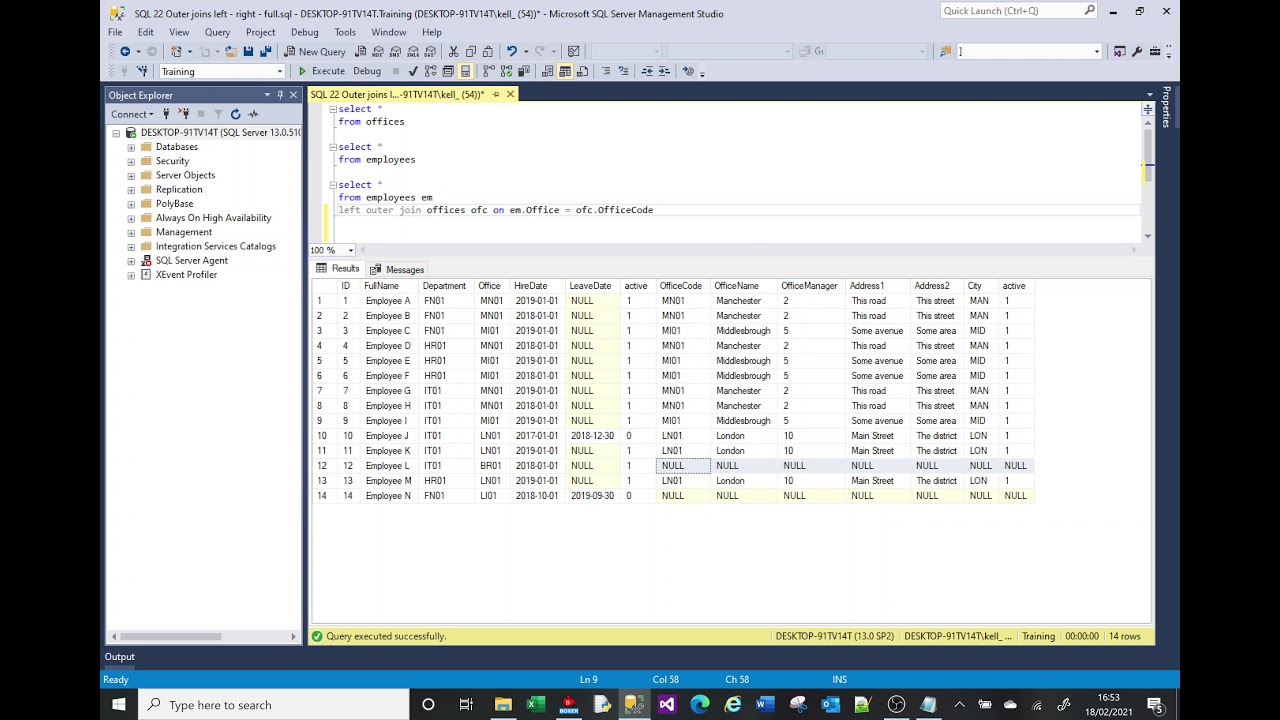This screenshot has width=1280, height=720.
Task: Expand the SQL Server Agent node
Action: [x=131, y=260]
